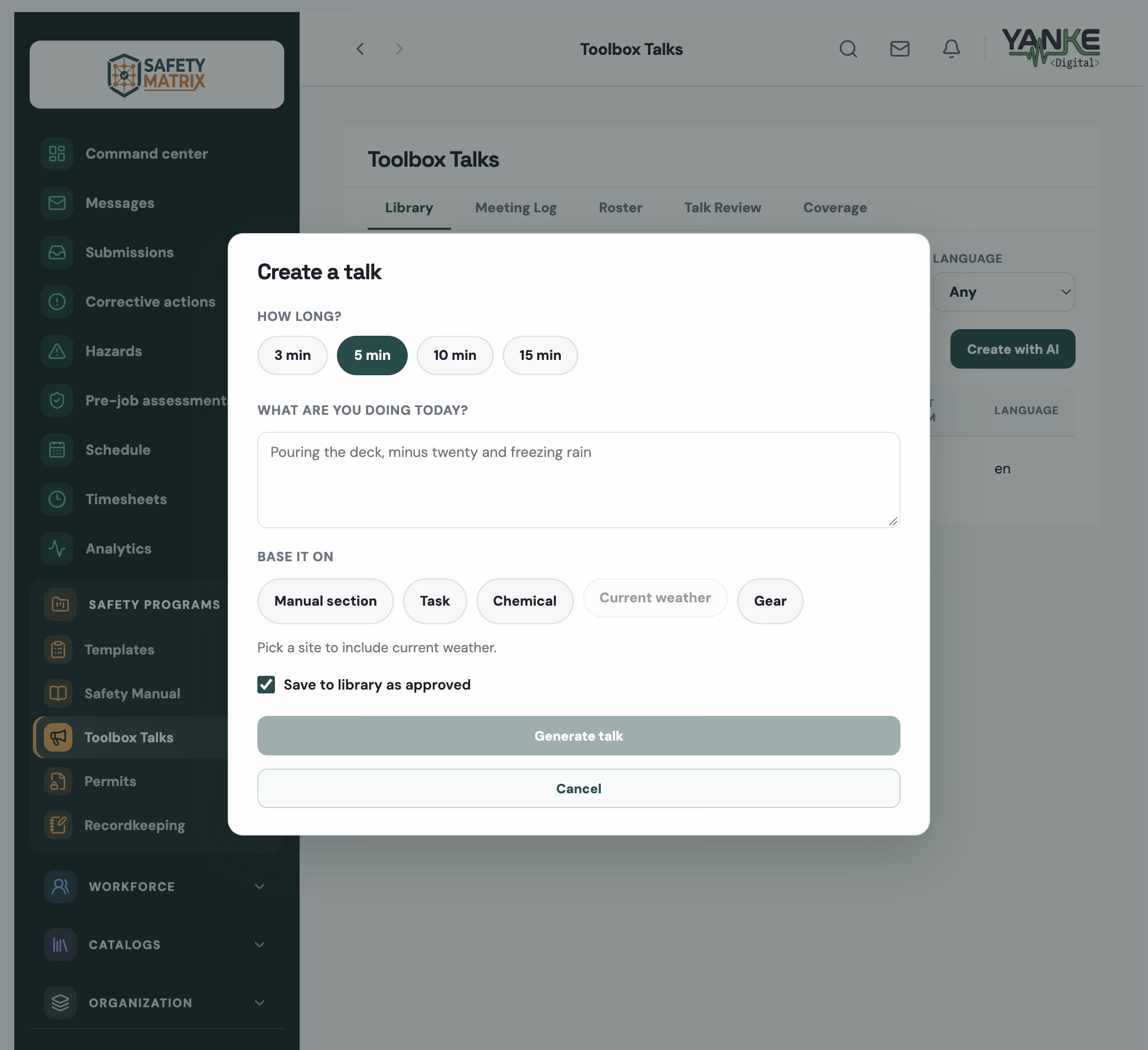Screen dimensions: 1148x1050
Task: Open the notifications bell icon
Action: point(951,49)
